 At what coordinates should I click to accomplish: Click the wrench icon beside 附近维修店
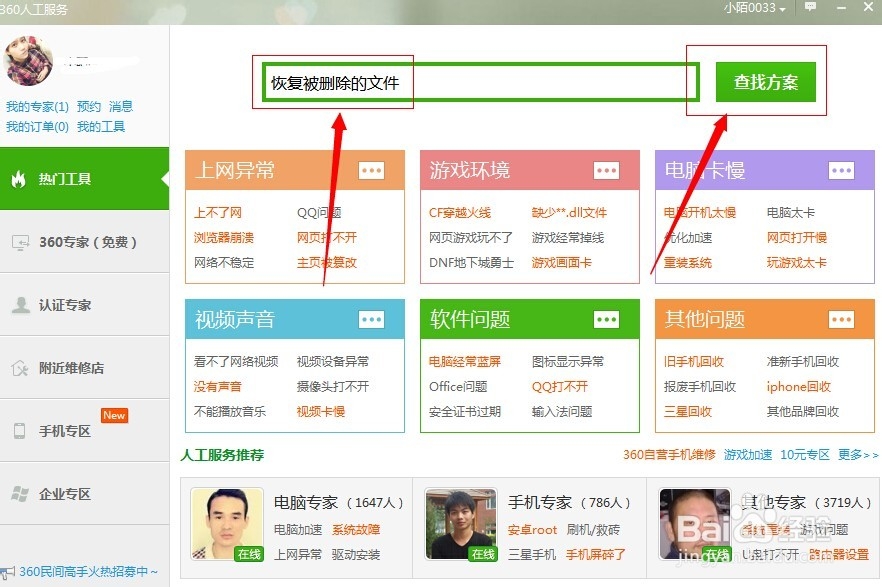pos(20,368)
